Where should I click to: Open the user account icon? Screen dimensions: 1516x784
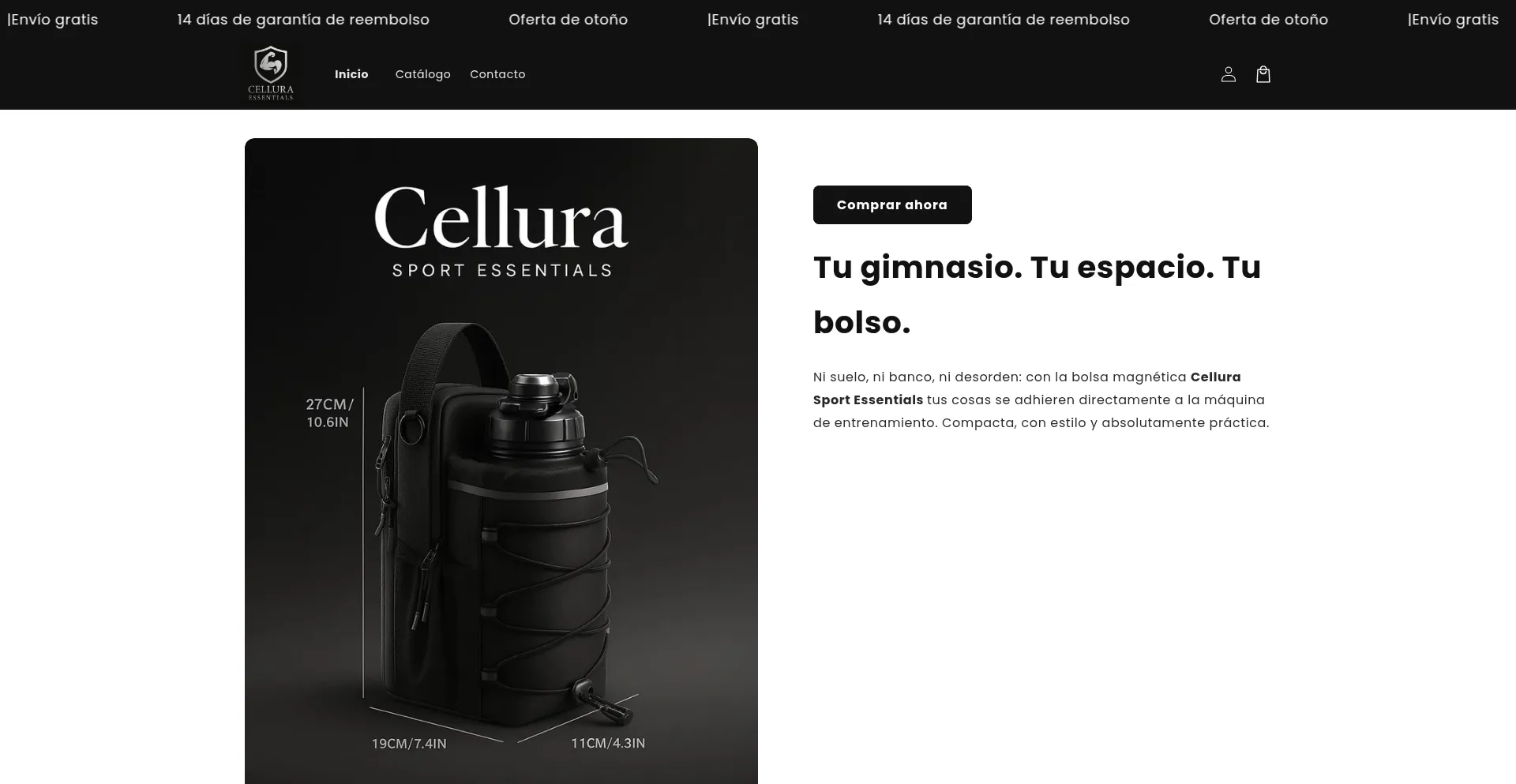tap(1228, 74)
